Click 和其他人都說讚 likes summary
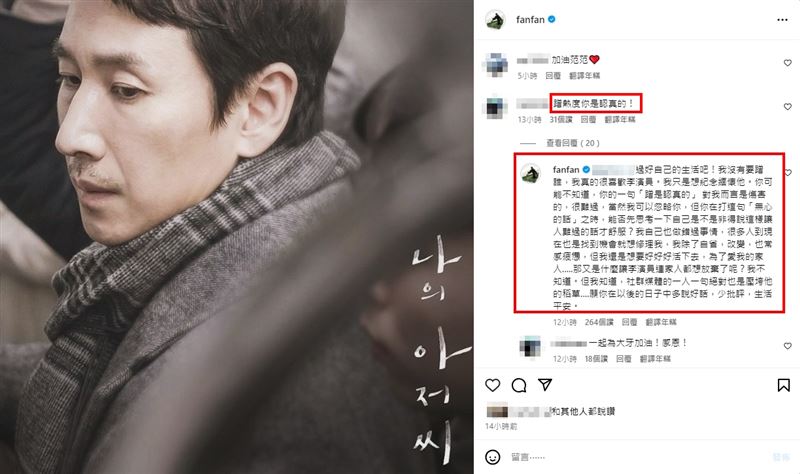800x474 pixels. [583, 411]
